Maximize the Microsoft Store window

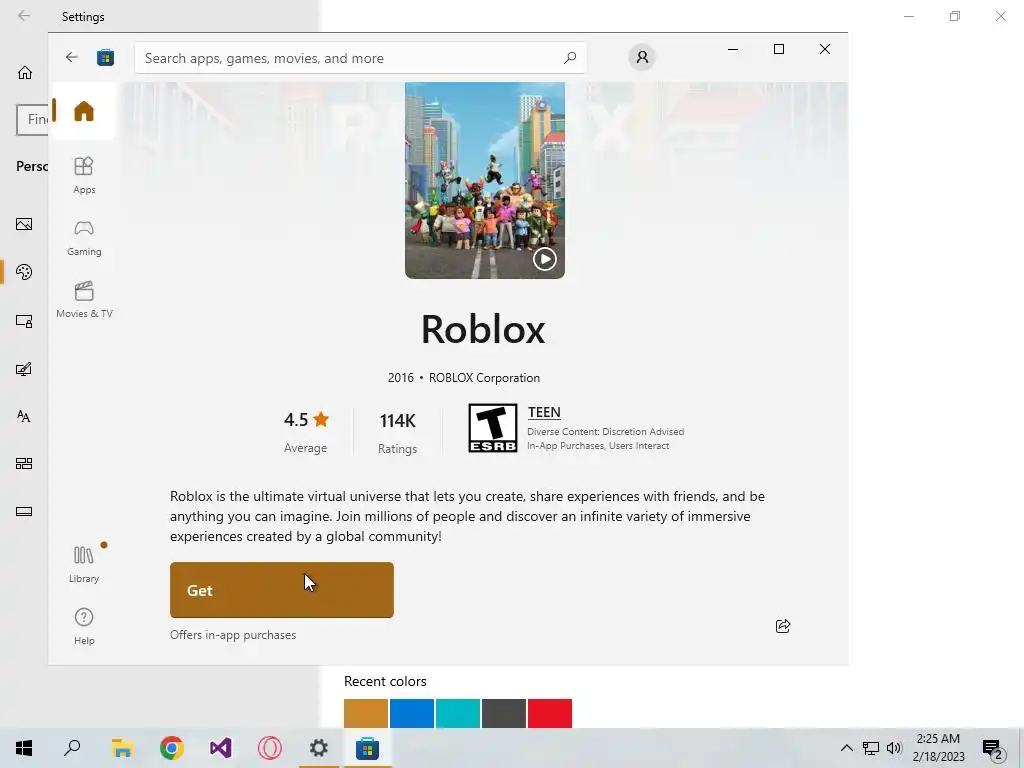tap(778, 49)
